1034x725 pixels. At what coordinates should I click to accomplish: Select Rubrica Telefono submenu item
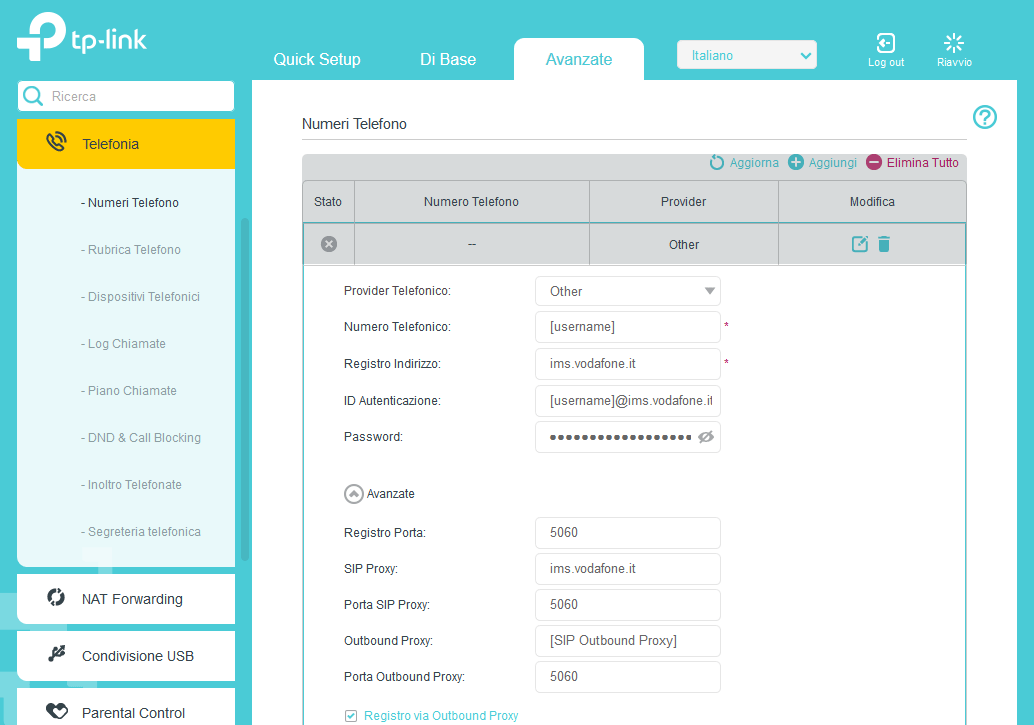[x=131, y=249]
